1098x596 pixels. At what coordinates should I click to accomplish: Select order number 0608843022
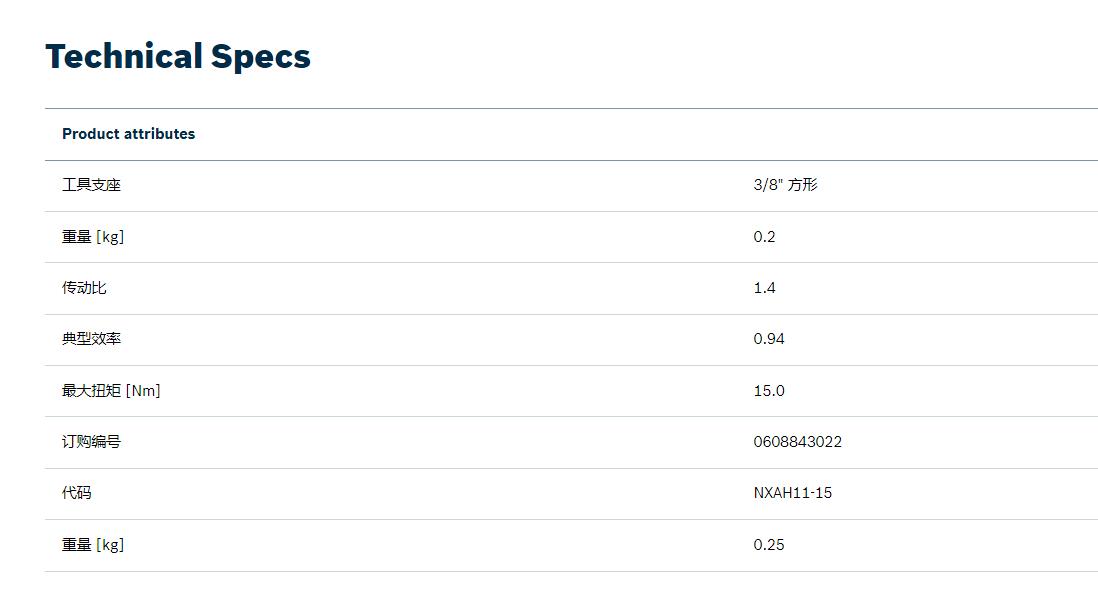point(798,442)
